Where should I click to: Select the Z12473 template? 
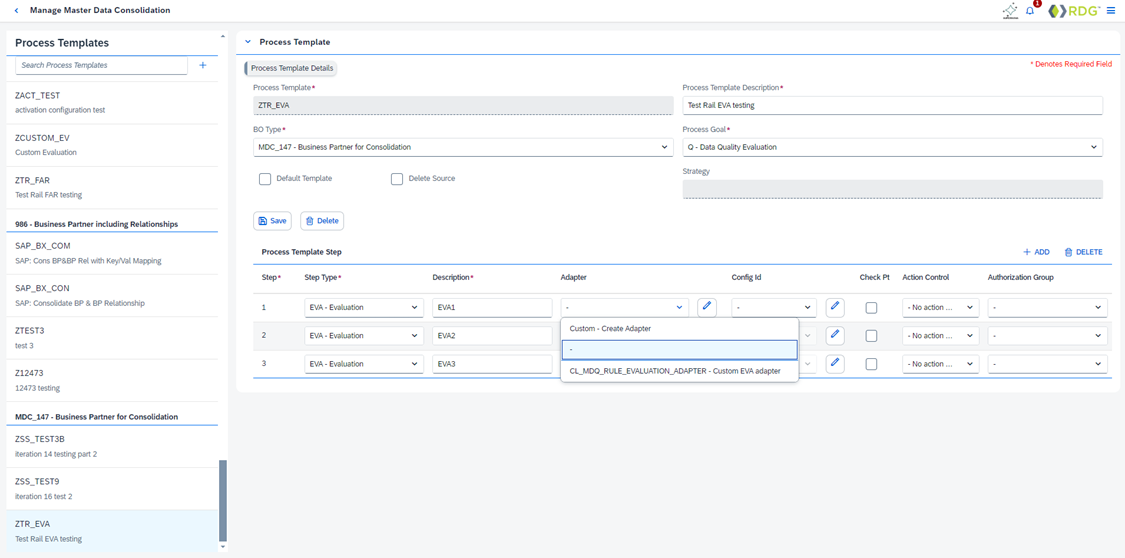tap(112, 380)
